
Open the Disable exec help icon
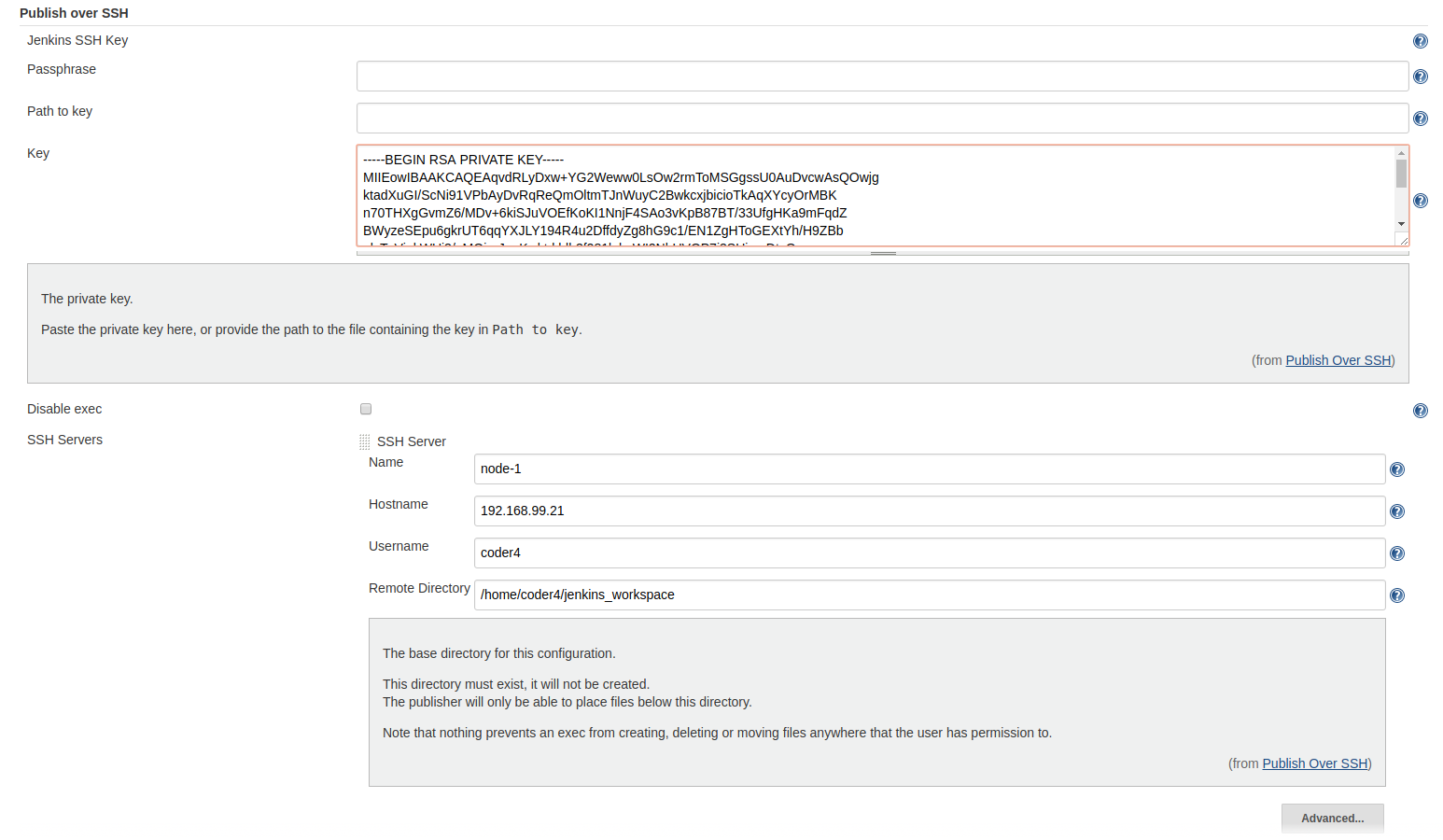(1420, 411)
